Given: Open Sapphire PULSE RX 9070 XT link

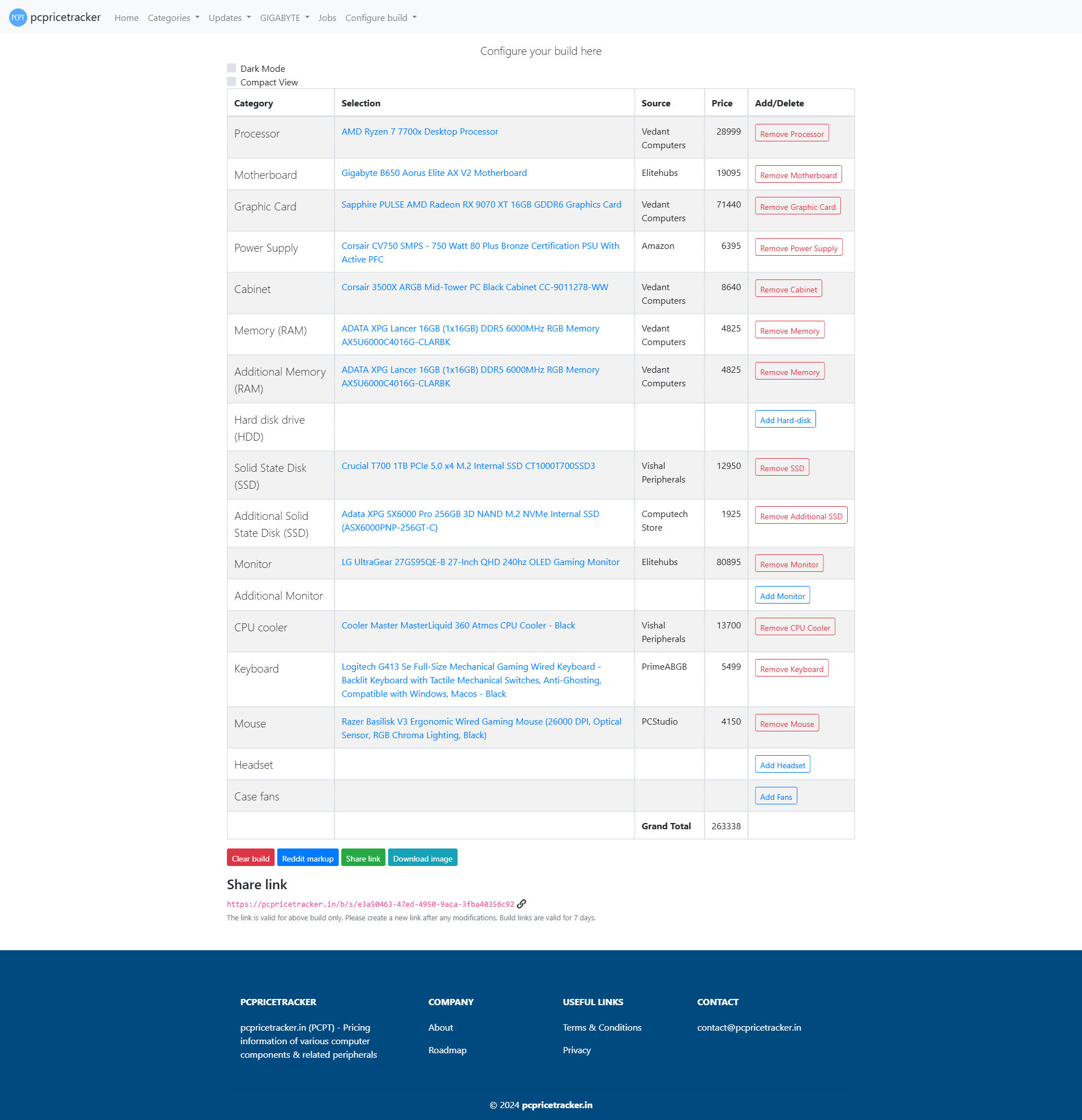Looking at the screenshot, I should coord(481,204).
